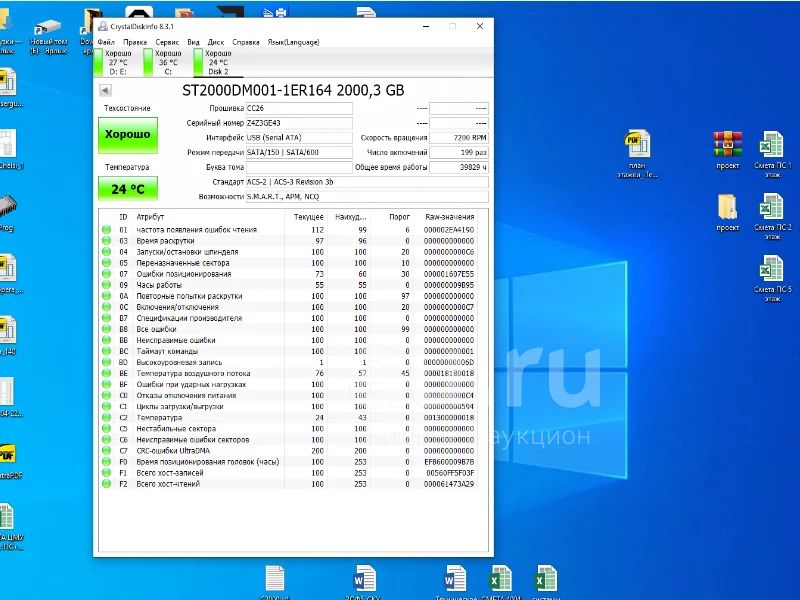The image size is (800, 600).
Task: Click the status circle next to Ошибки позиционирования
Action: coord(106,274)
